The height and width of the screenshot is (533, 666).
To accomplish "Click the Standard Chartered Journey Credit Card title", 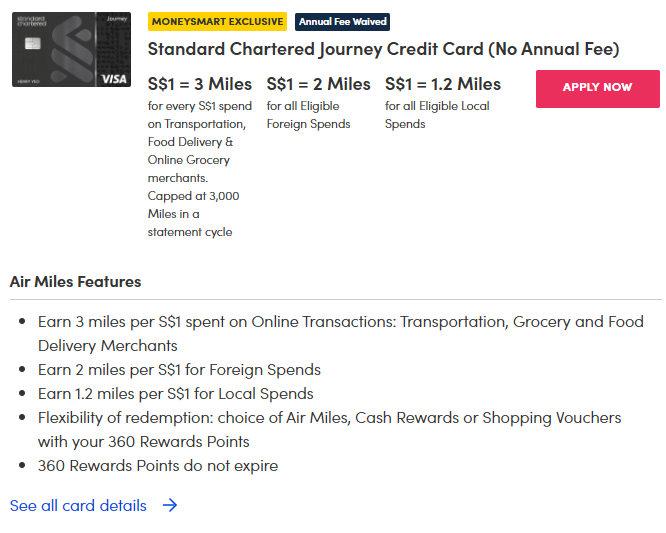I will point(383,49).
